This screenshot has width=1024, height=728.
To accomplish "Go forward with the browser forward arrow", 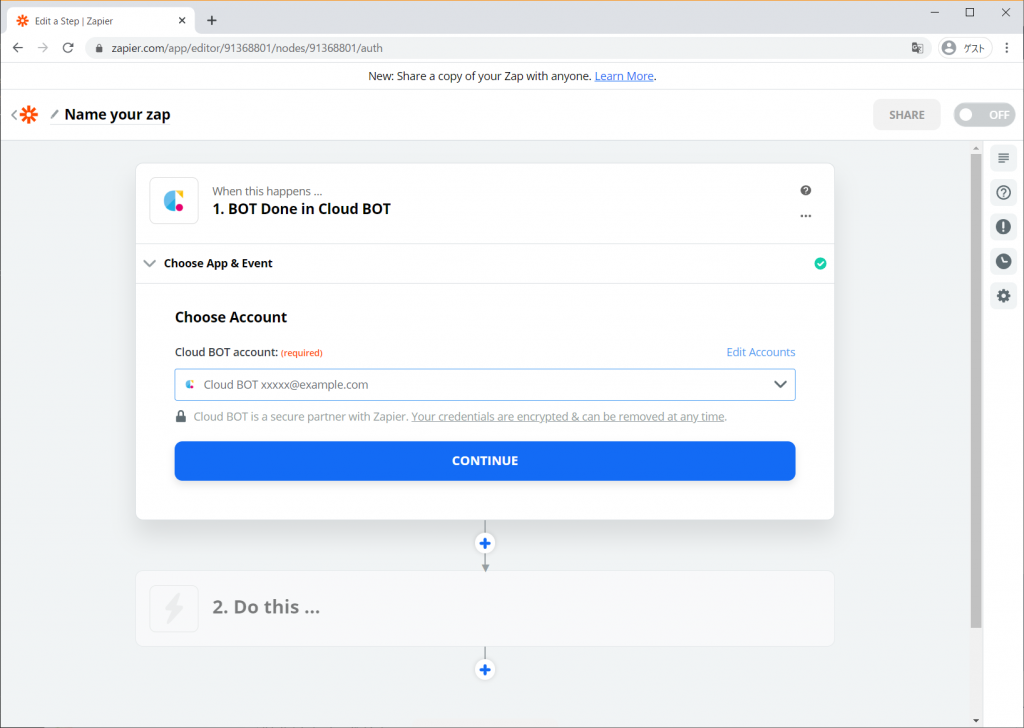I will pos(43,48).
